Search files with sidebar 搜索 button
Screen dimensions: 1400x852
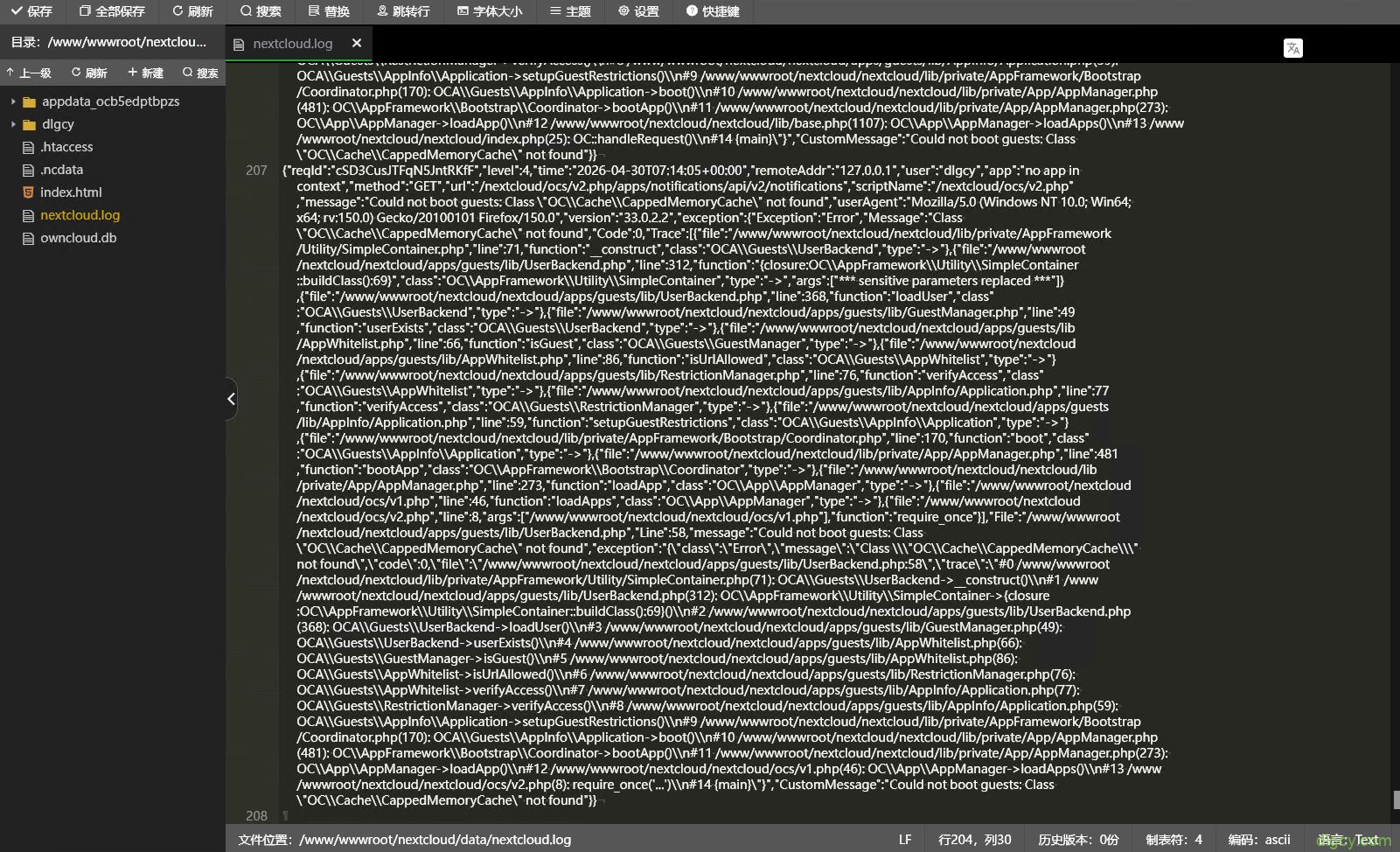pyautogui.click(x=200, y=73)
